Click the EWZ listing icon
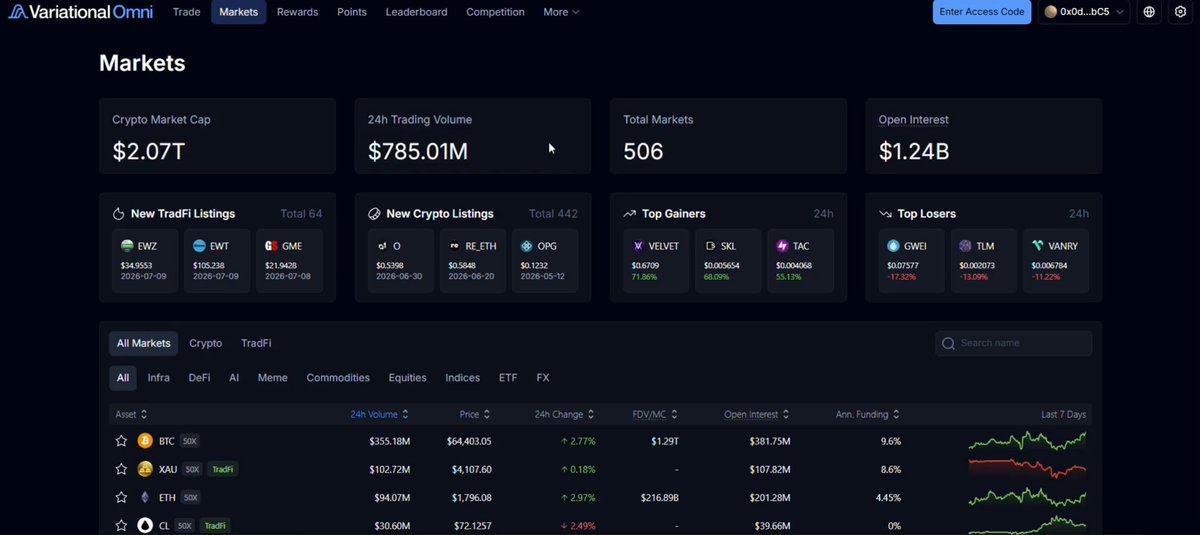 click(x=128, y=246)
